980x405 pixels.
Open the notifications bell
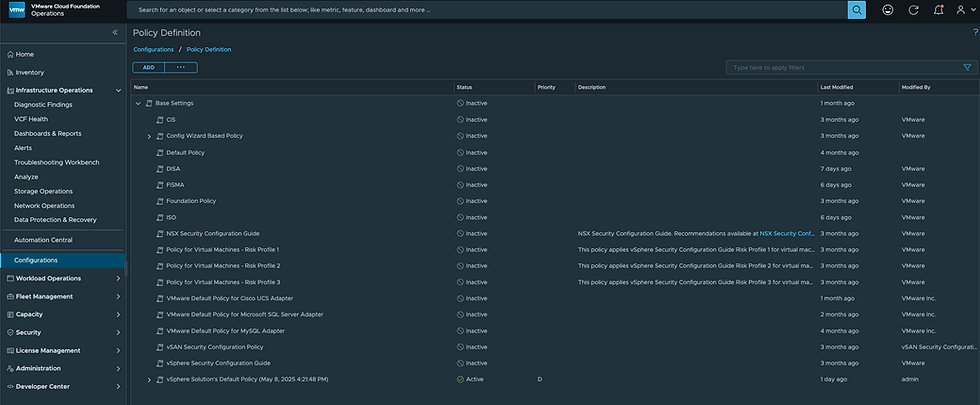tap(938, 9)
